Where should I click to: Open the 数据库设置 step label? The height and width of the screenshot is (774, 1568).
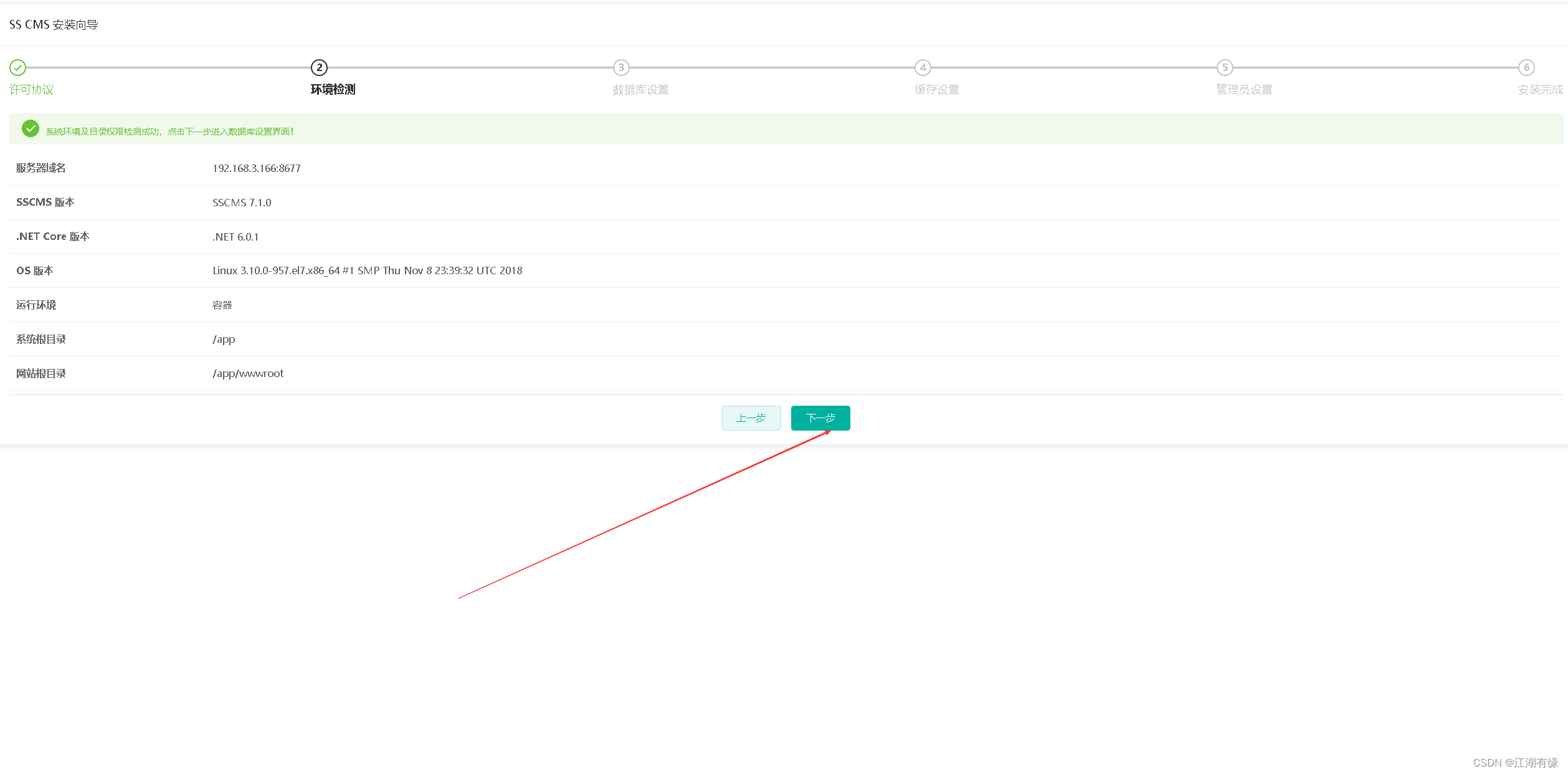pos(640,90)
